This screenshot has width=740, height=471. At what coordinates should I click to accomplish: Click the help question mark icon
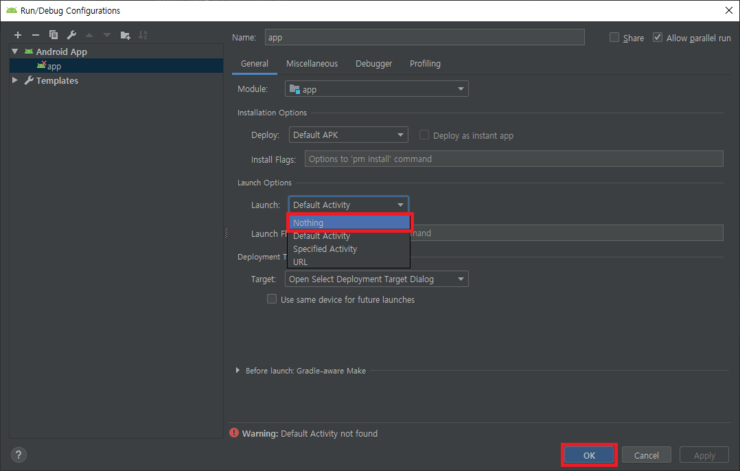(18, 455)
